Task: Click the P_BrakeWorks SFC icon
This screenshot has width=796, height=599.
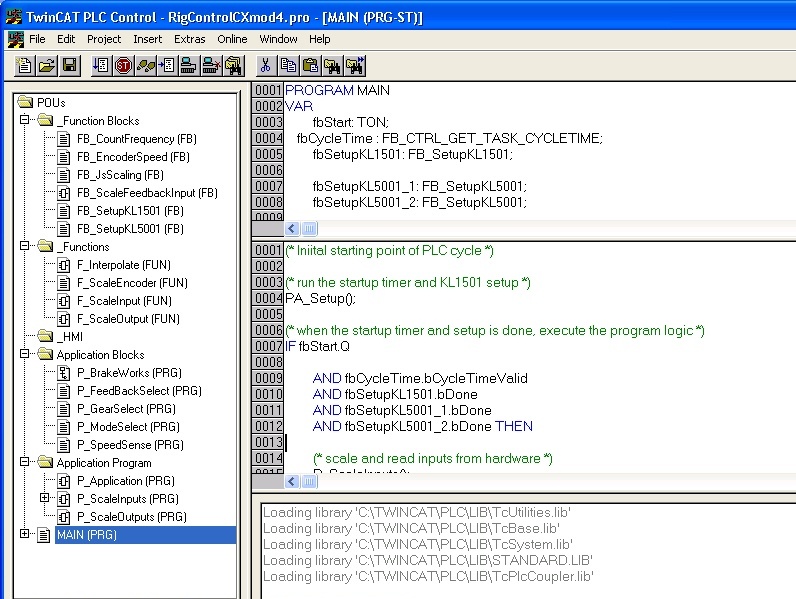Action: point(63,373)
